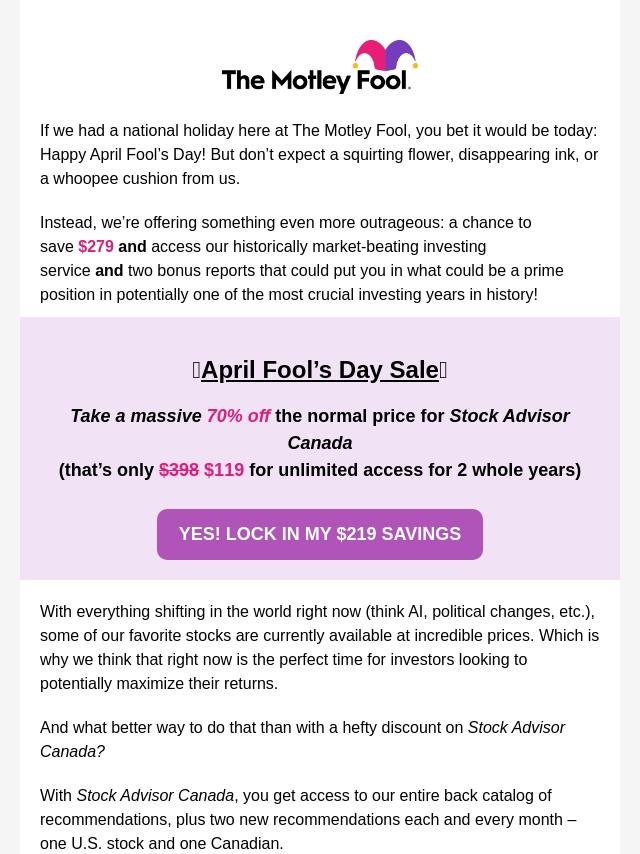Click the emoji glyph after April Fool's heading
This screenshot has width=640, height=854.
[443, 370]
